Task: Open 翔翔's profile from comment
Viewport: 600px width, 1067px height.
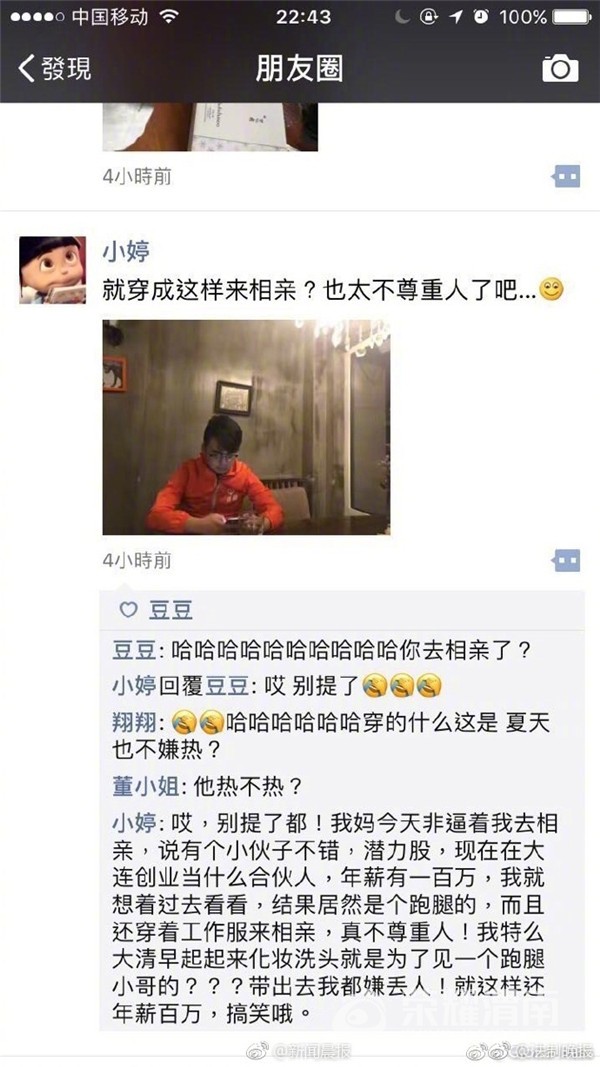Action: click(134, 721)
